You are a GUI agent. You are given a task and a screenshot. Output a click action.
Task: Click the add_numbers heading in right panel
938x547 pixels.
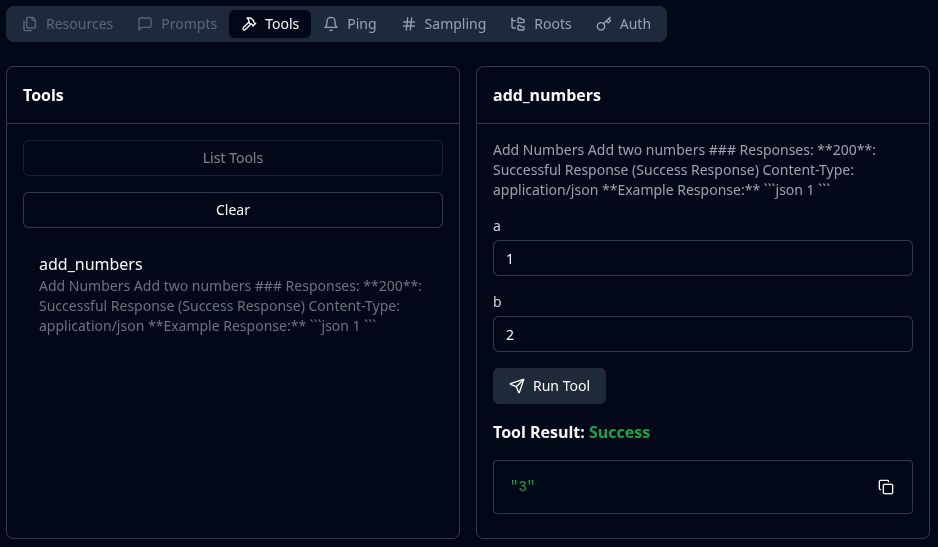click(547, 95)
